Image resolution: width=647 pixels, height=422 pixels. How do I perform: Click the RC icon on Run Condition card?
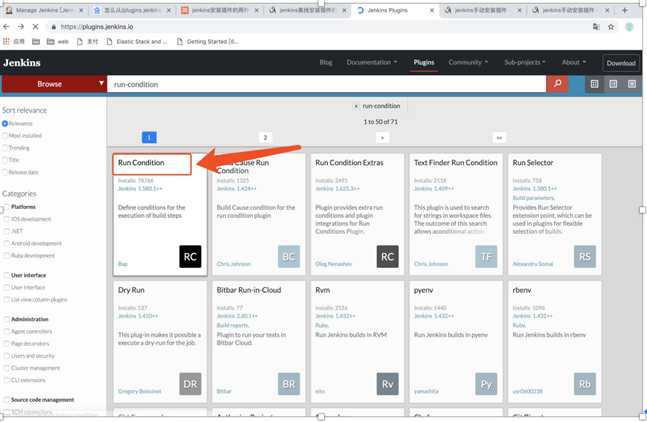190,257
